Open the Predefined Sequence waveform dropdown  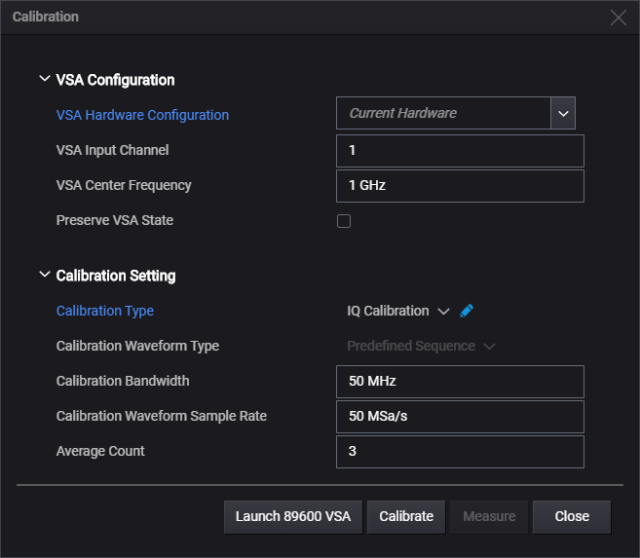click(421, 346)
